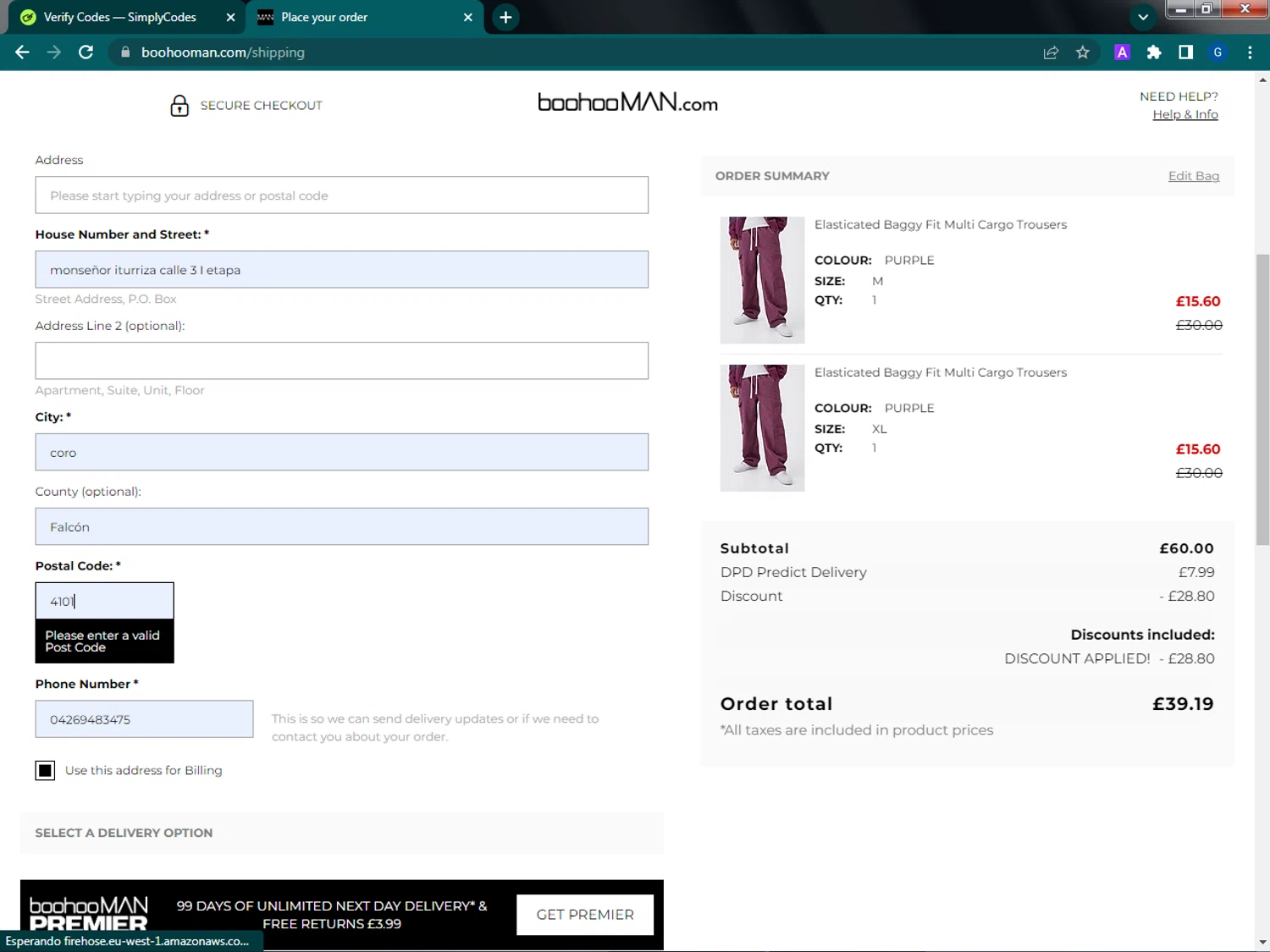Viewport: 1270px width, 952px height.
Task: Click the 'ORDER SUMMARY' heading
Action: [772, 176]
